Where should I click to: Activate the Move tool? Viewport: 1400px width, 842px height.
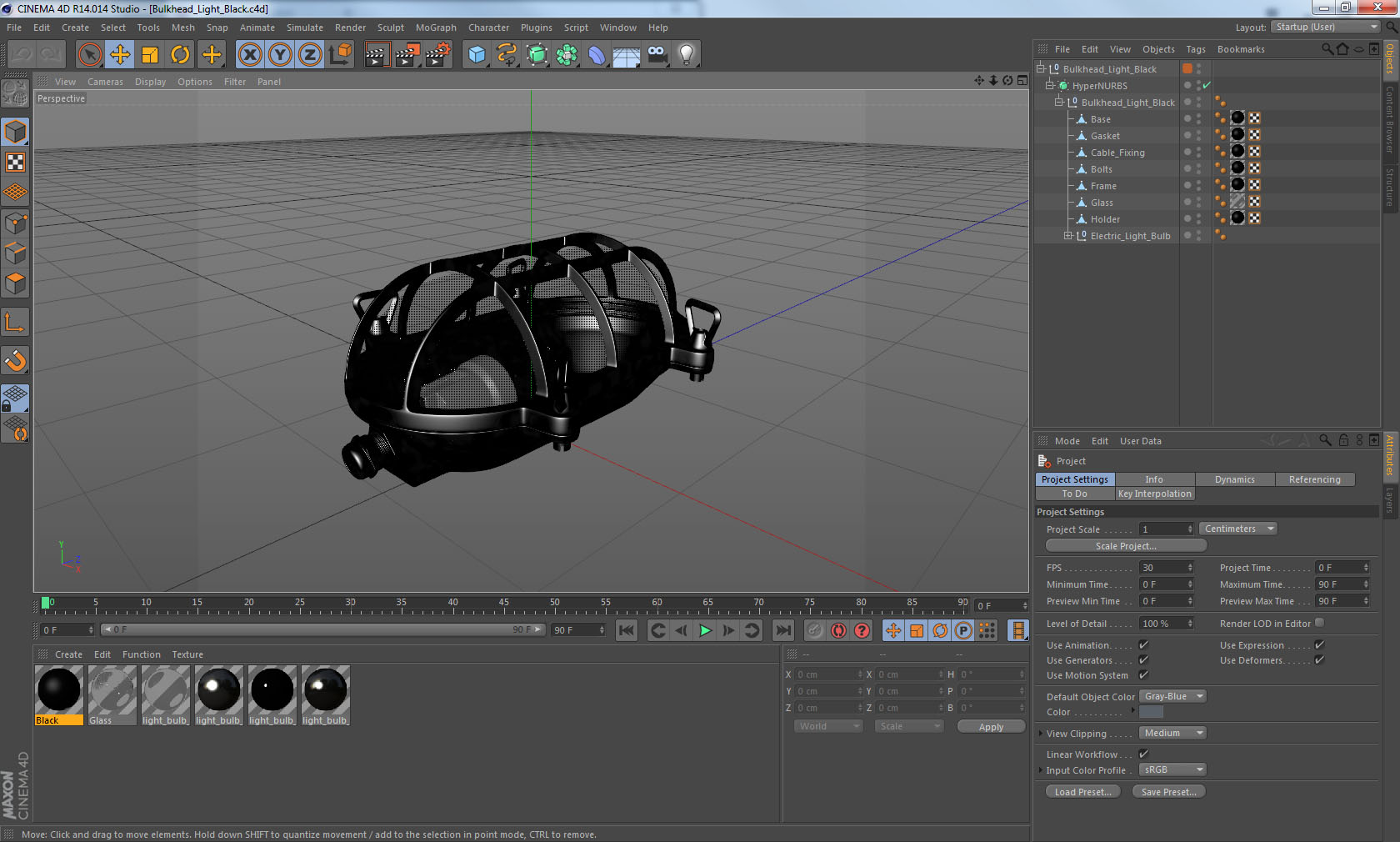tap(120, 55)
